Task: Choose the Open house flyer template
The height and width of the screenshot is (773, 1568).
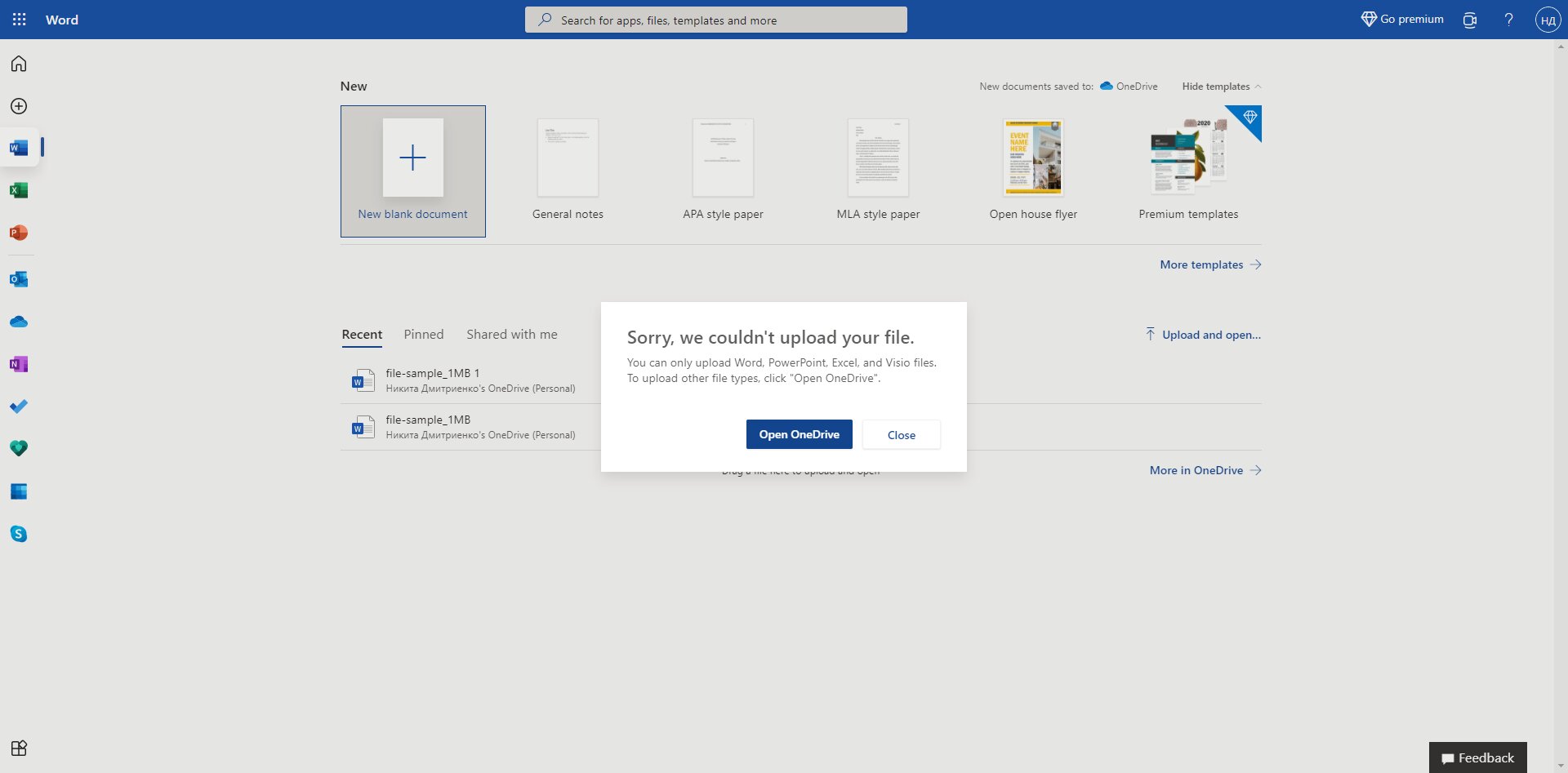Action: click(x=1033, y=170)
